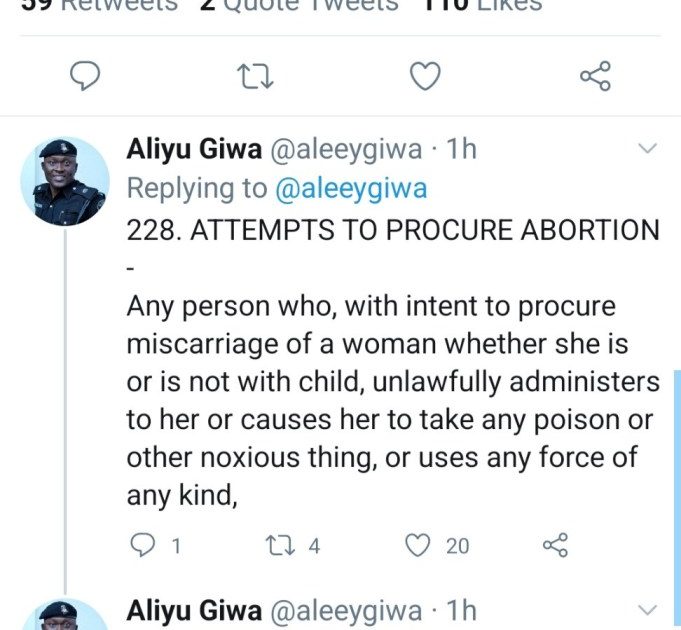
Task: Open the options chevron on the section 228 tweet
Action: click(x=647, y=150)
